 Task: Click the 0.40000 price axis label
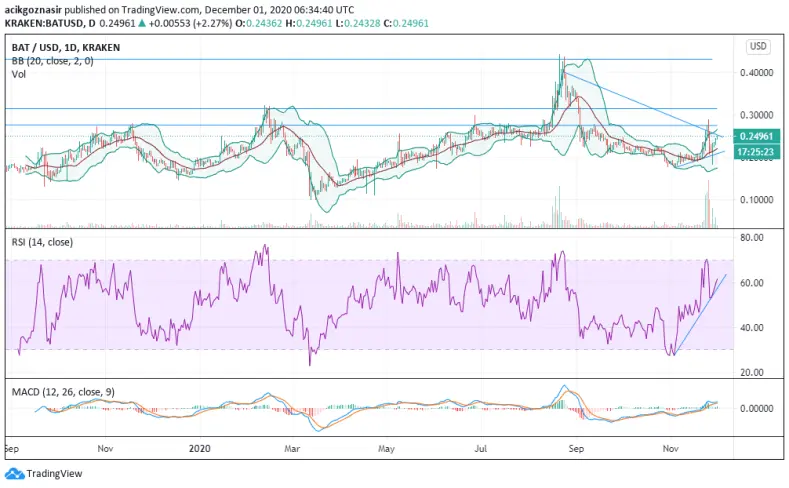tap(756, 73)
